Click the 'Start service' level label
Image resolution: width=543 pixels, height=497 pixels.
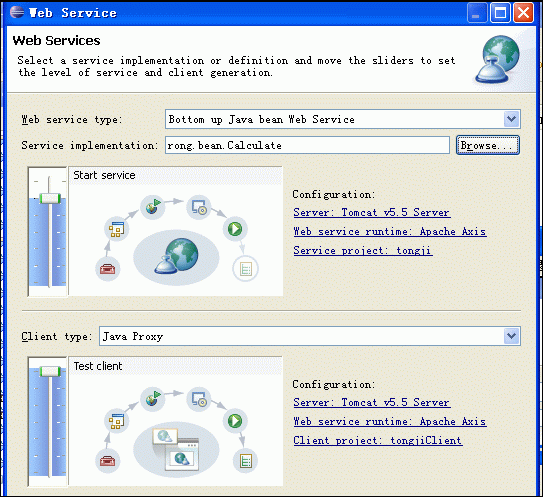point(104,175)
